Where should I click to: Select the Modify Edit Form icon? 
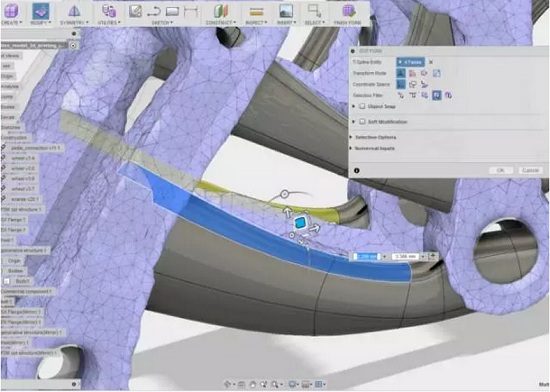tap(41, 11)
